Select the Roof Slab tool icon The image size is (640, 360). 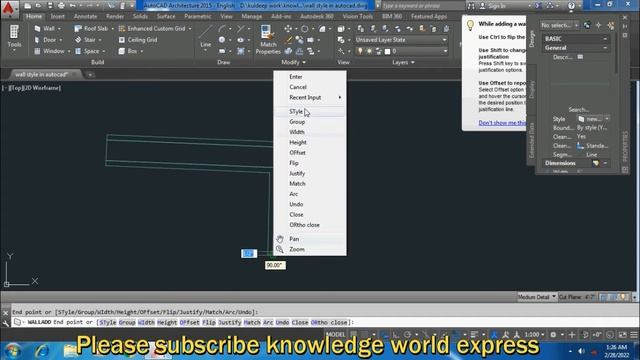point(78,29)
